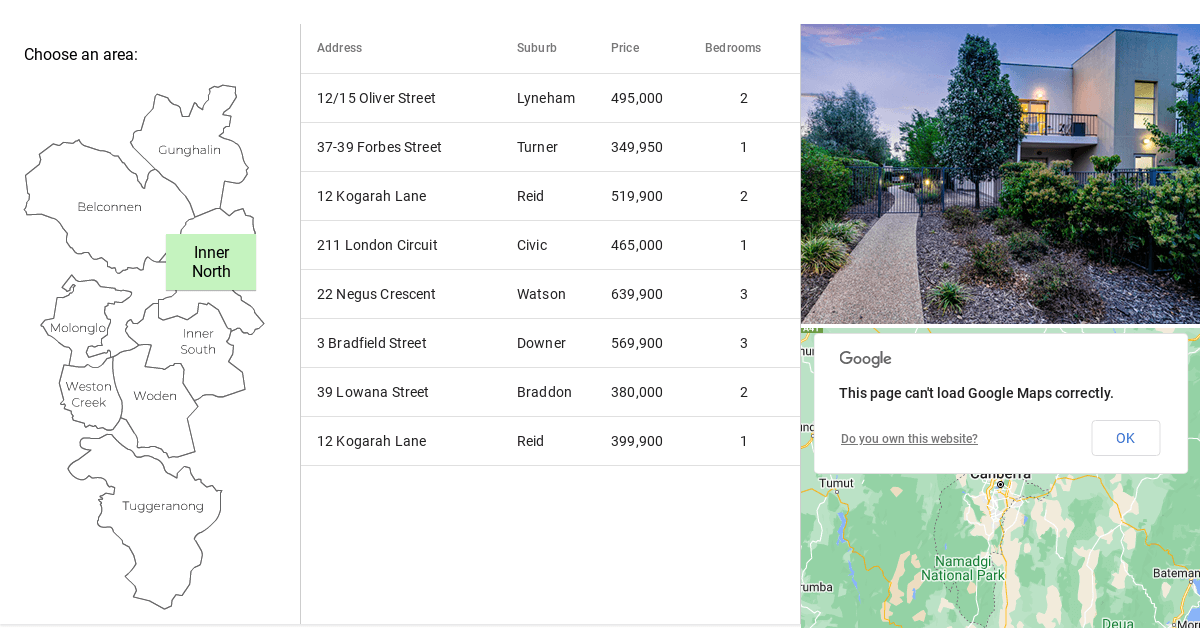
Task: Click the Bedrooms column header
Action: tap(732, 48)
